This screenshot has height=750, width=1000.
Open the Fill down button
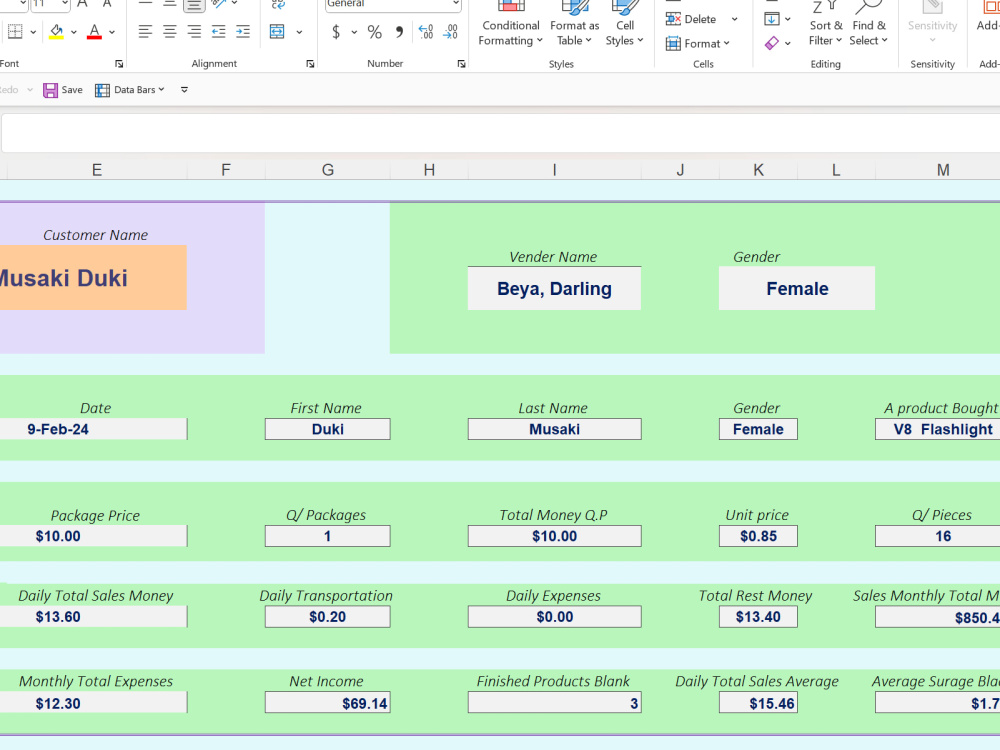772,19
